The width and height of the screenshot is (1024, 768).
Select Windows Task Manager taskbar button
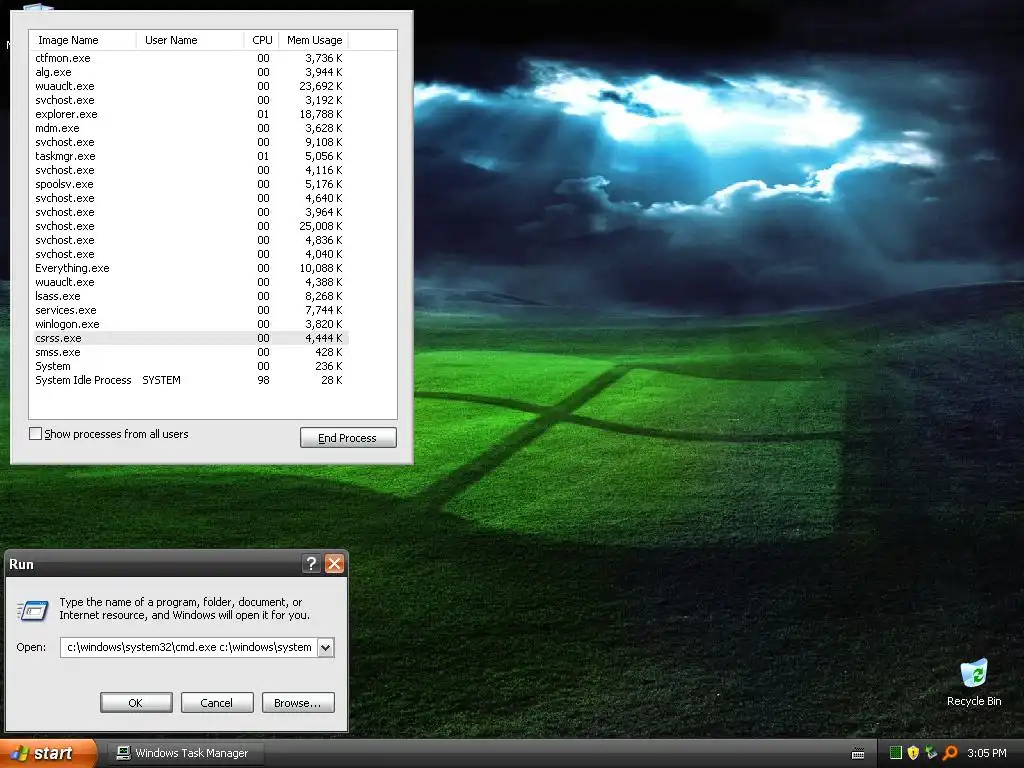coord(184,753)
